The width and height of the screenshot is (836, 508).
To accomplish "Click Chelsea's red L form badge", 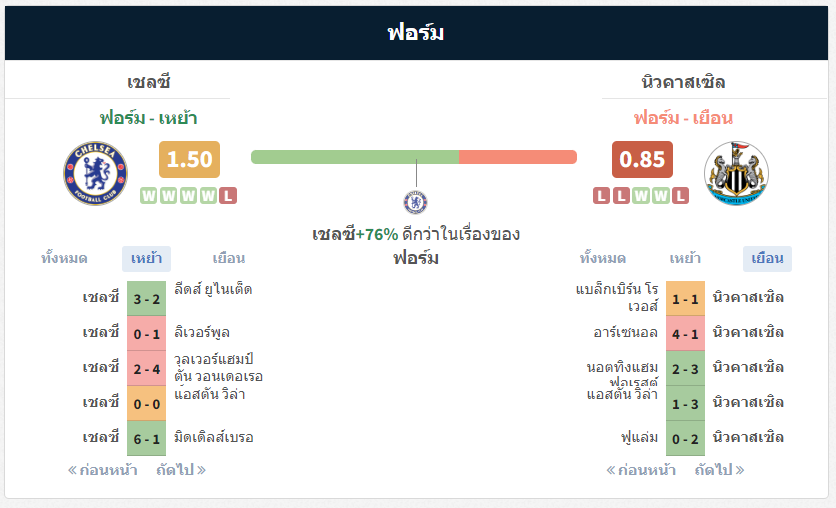I will click(228, 196).
